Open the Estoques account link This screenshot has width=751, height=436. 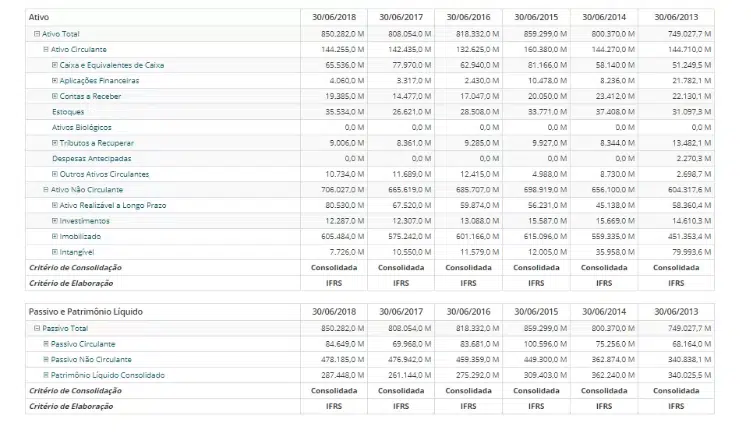[x=68, y=112]
